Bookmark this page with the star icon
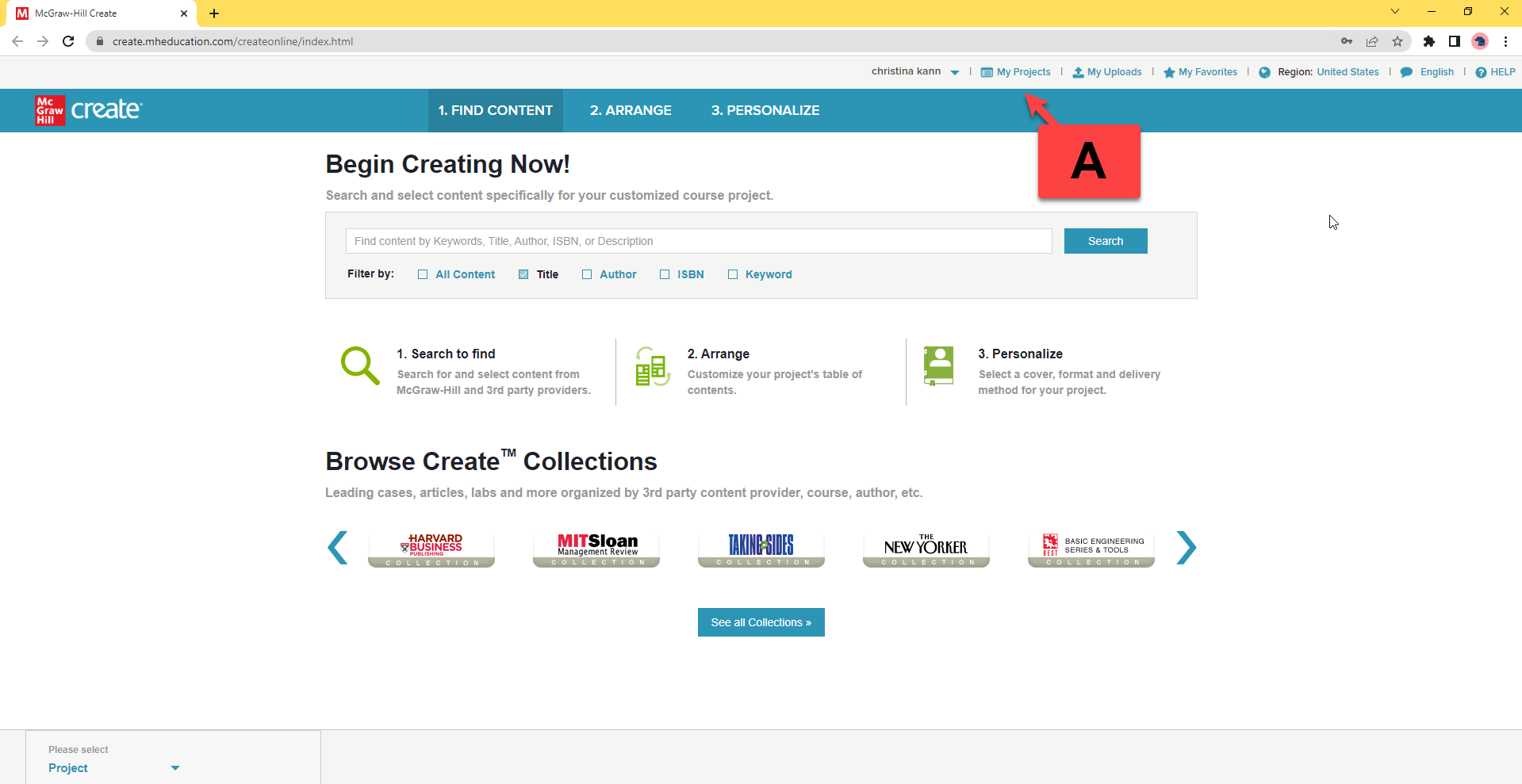 [1397, 41]
